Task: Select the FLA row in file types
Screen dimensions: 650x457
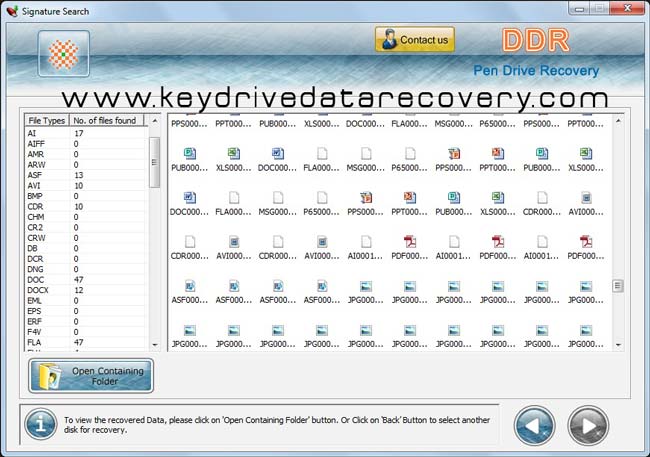Action: coord(86,342)
